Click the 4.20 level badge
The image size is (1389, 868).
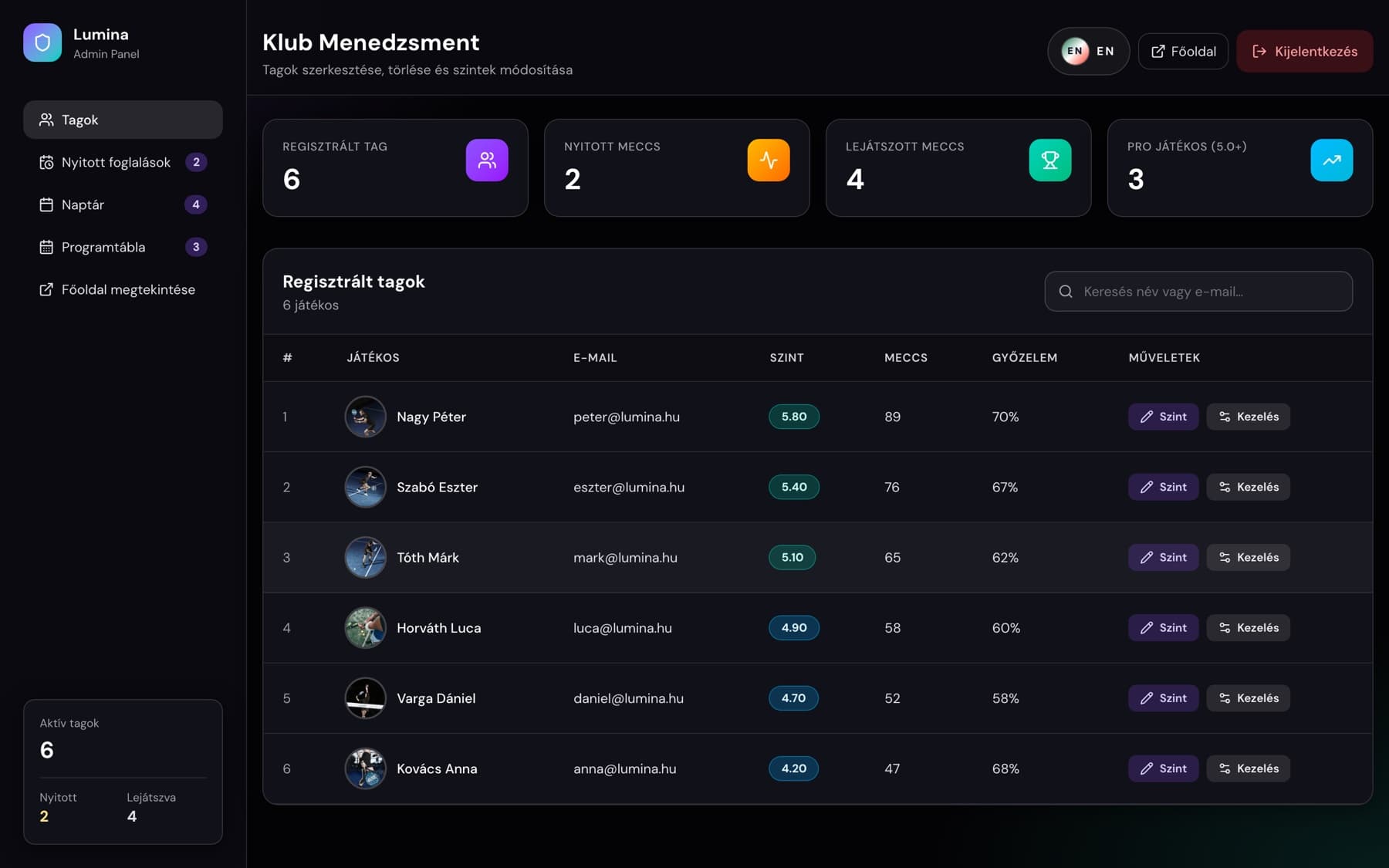click(x=793, y=768)
